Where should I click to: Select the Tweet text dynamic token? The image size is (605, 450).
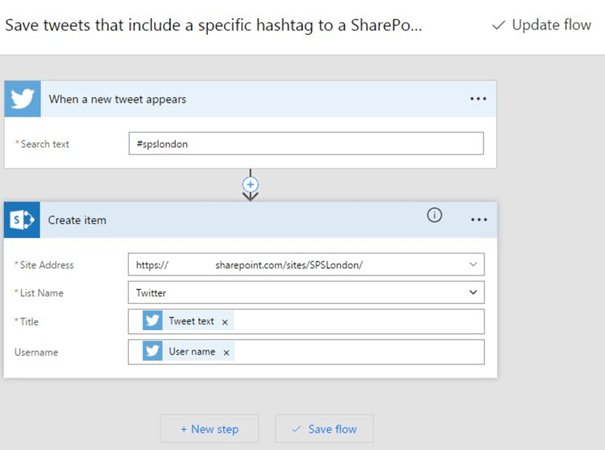click(x=190, y=322)
